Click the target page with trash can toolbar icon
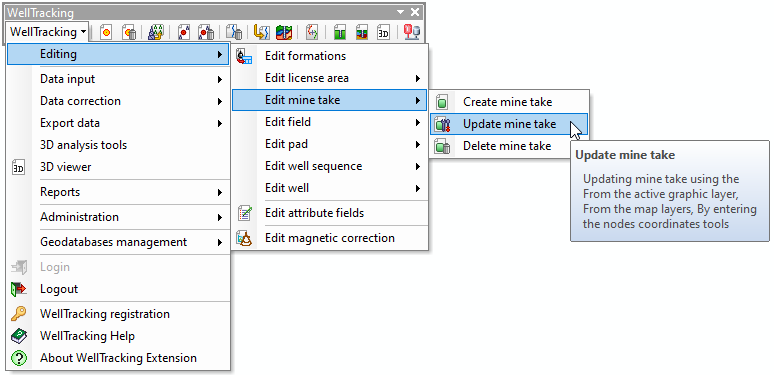Screen dimensions: 774x375 point(129,32)
